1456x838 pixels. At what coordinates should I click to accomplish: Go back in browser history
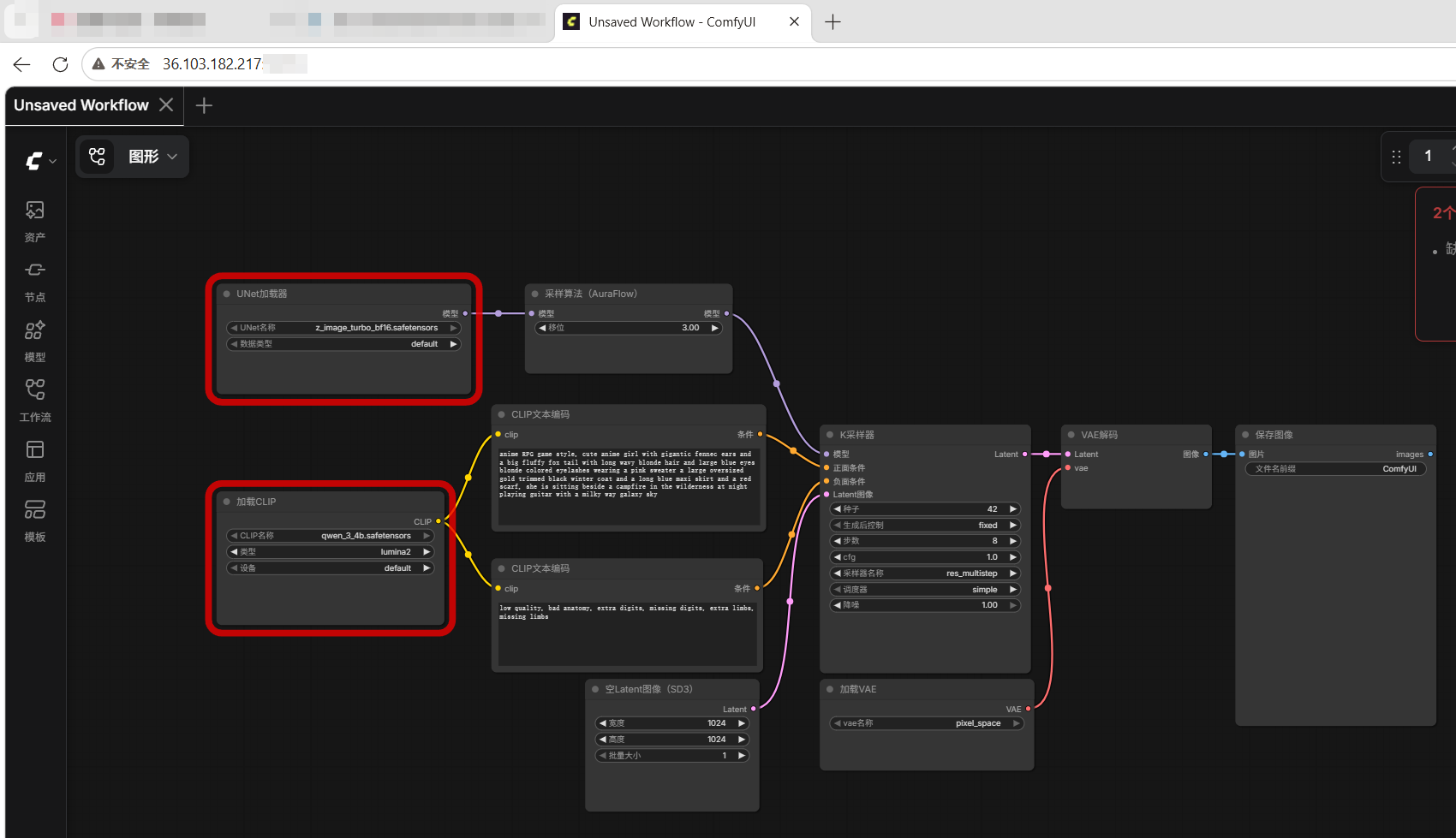(22, 64)
